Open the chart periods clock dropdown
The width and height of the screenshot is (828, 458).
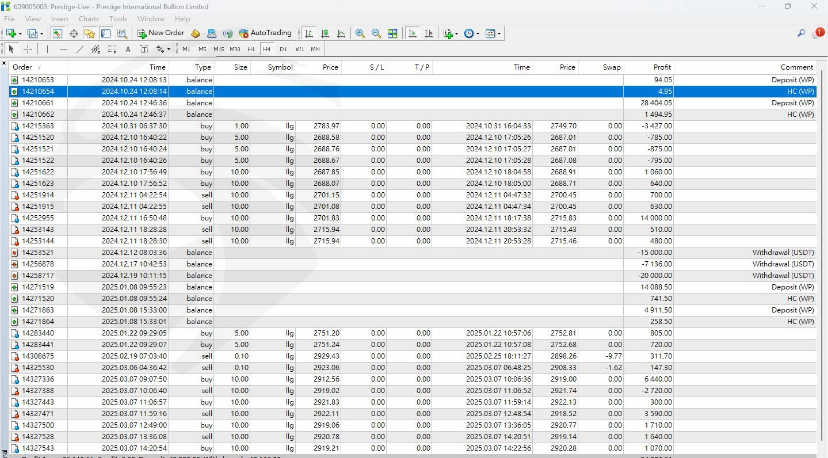tap(471, 33)
